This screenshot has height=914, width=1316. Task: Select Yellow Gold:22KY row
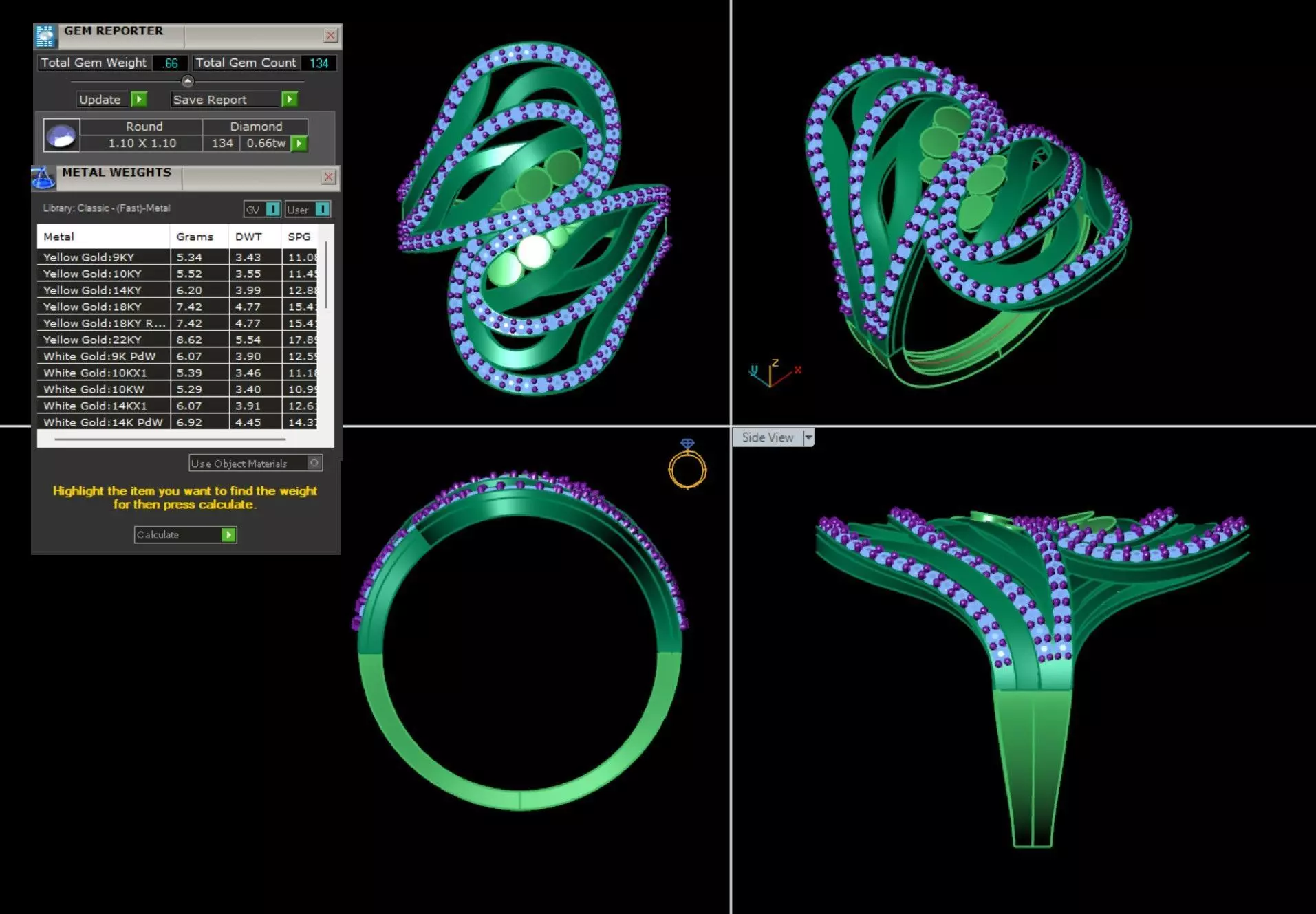coord(177,340)
